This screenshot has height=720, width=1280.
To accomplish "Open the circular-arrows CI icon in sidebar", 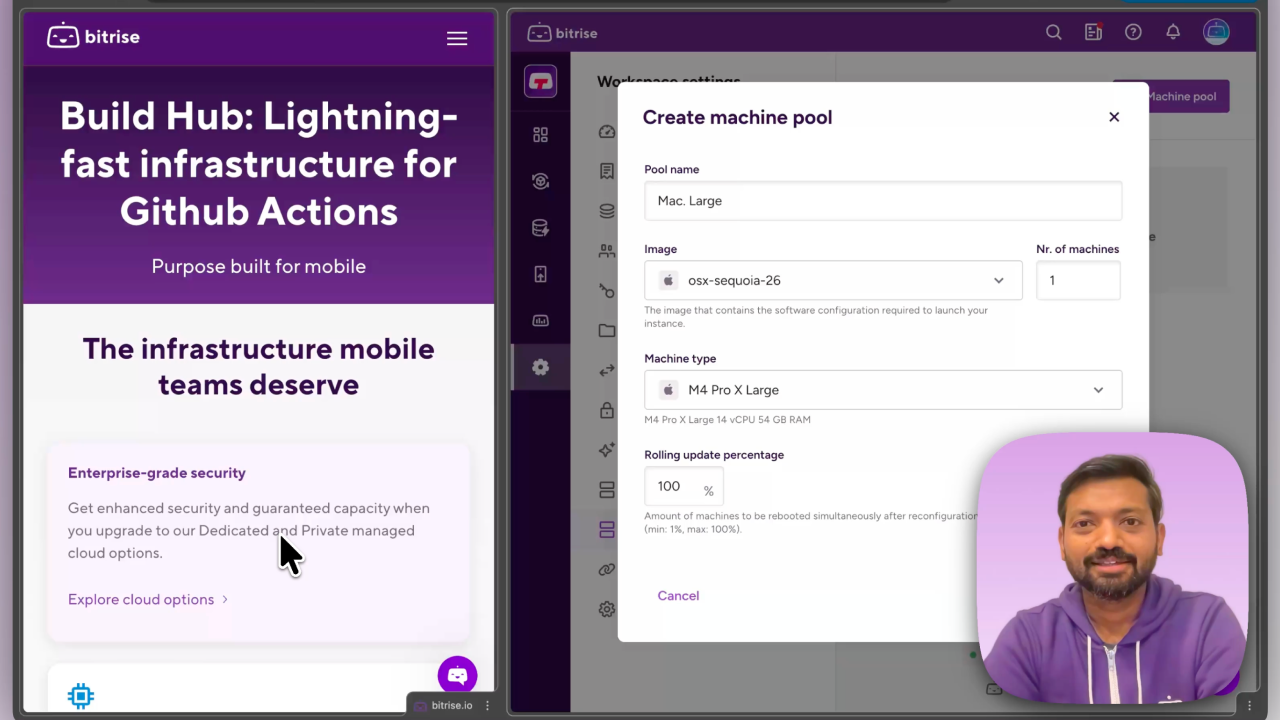I will click(x=540, y=181).
